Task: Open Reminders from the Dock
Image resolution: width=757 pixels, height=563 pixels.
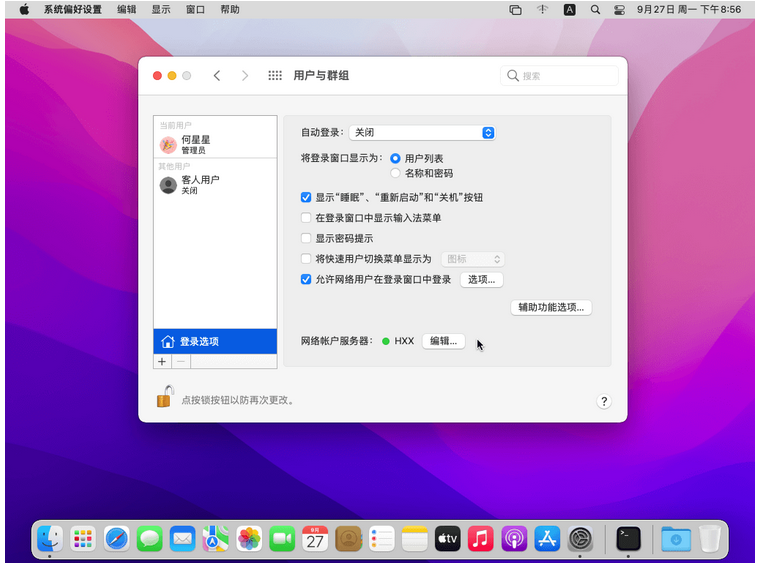Action: pyautogui.click(x=381, y=538)
